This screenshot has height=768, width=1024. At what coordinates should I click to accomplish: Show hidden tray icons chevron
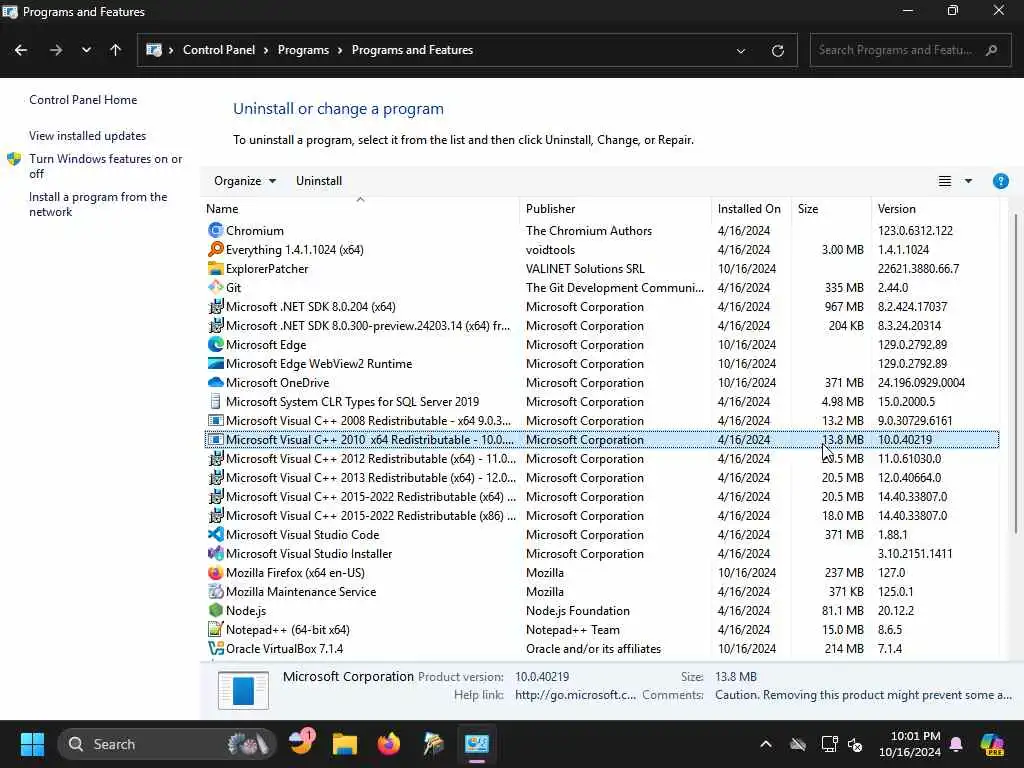(765, 744)
